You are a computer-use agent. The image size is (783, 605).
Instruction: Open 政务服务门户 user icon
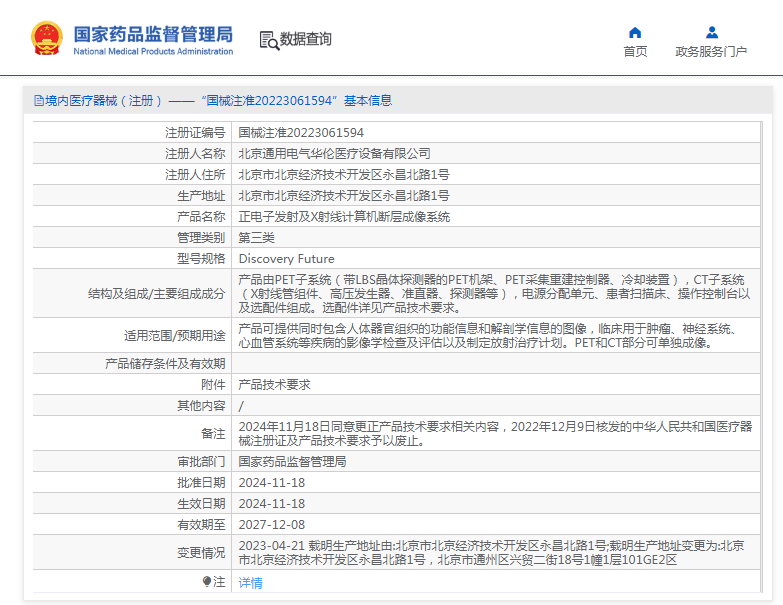coord(712,33)
